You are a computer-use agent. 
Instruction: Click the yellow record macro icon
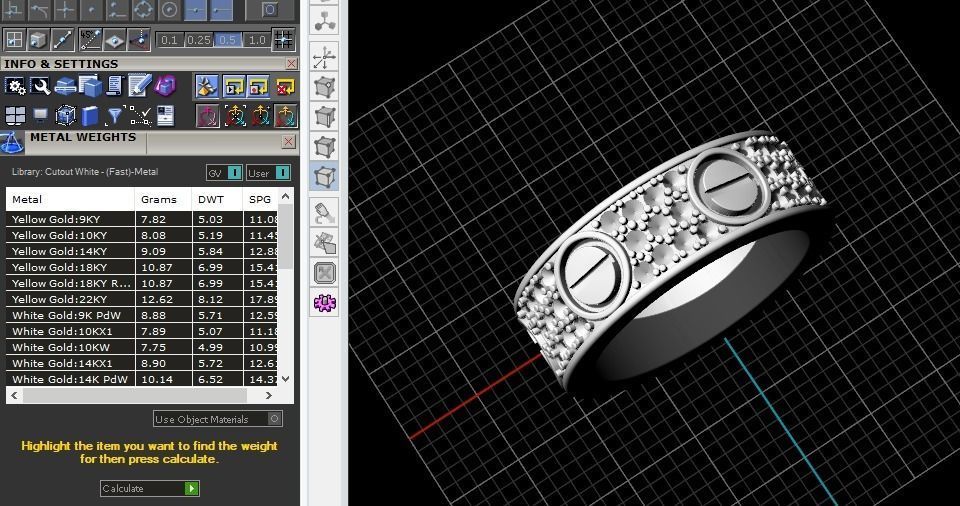(x=259, y=86)
